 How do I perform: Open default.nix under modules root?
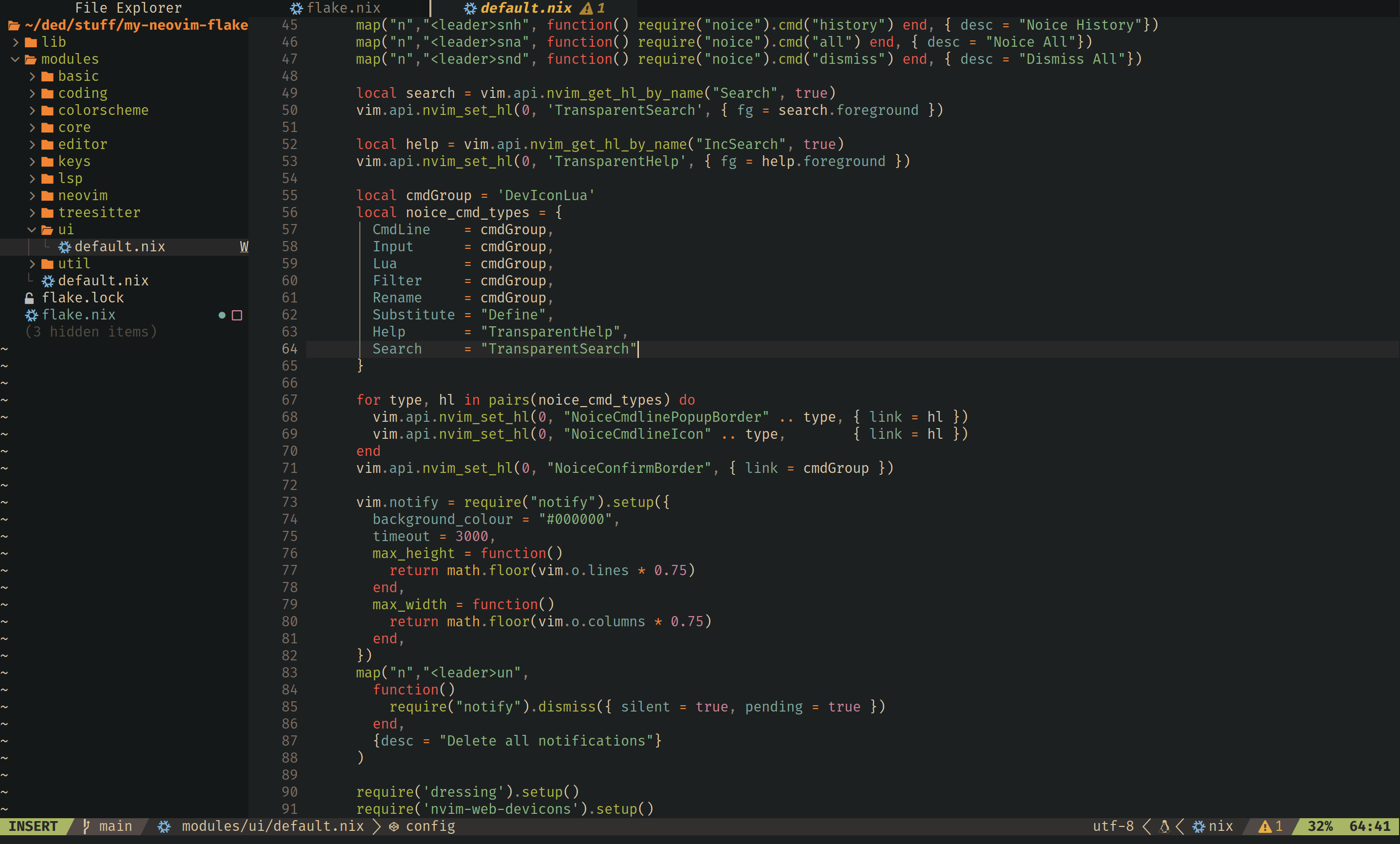(x=103, y=281)
